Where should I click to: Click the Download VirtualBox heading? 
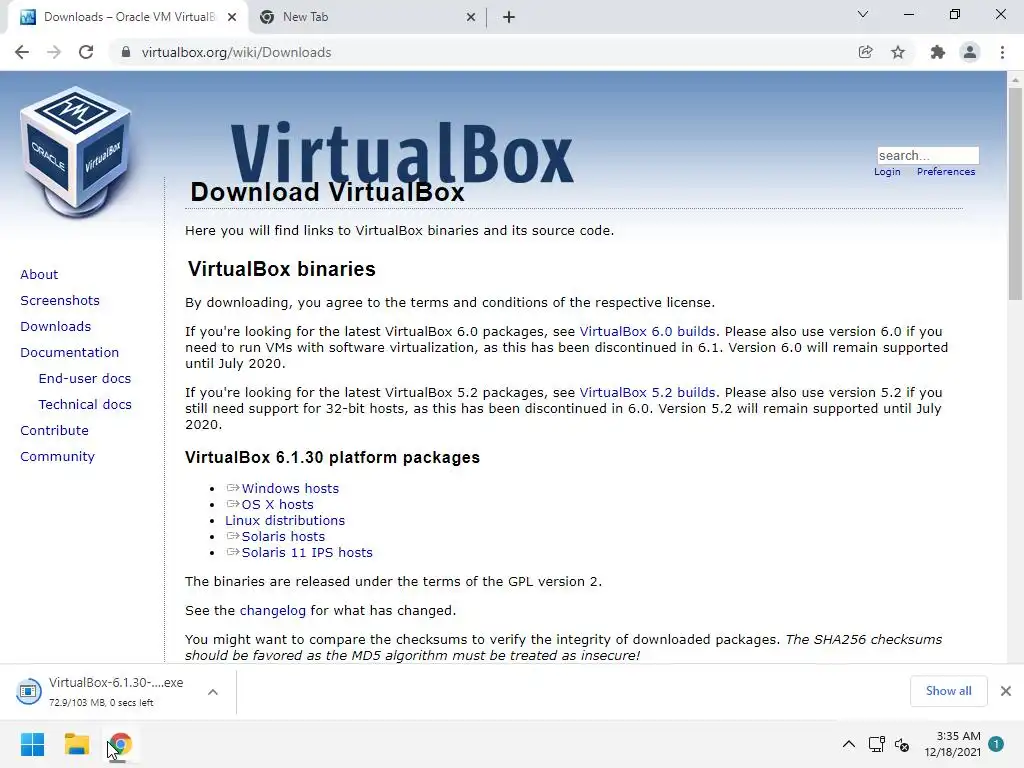(327, 193)
